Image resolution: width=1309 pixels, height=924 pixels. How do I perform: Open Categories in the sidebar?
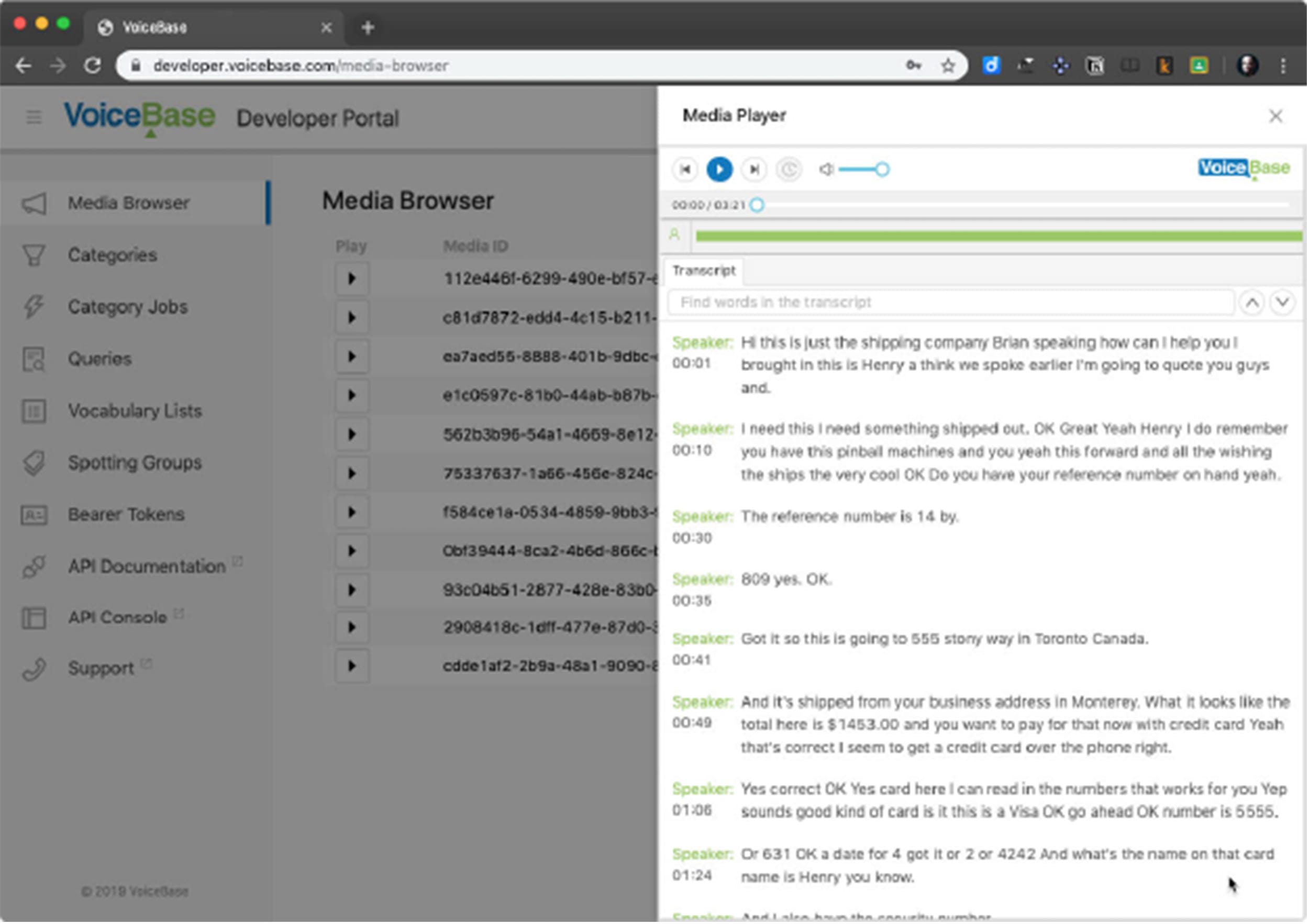click(x=112, y=255)
